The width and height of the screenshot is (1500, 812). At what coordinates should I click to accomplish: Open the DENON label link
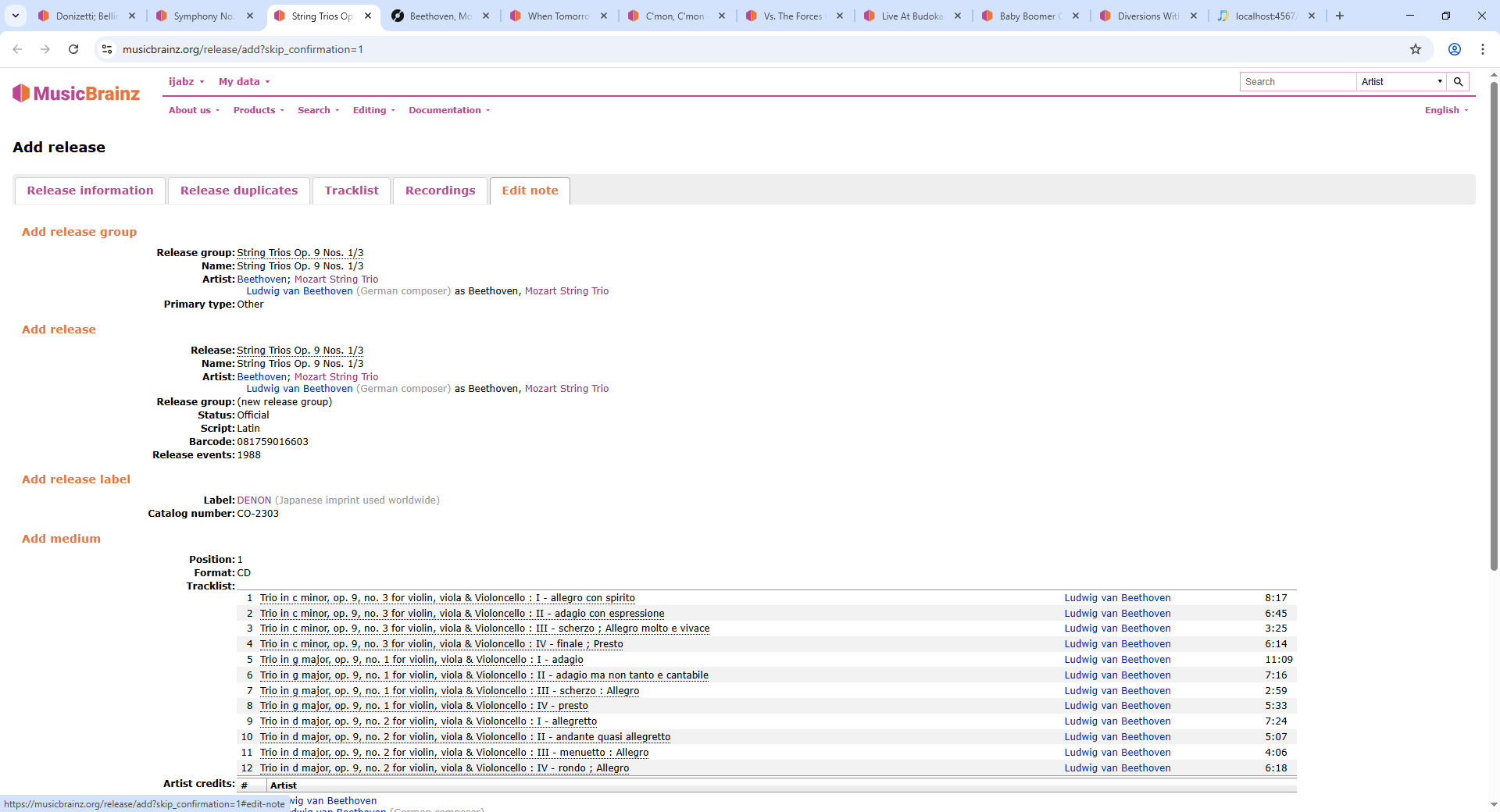point(254,500)
